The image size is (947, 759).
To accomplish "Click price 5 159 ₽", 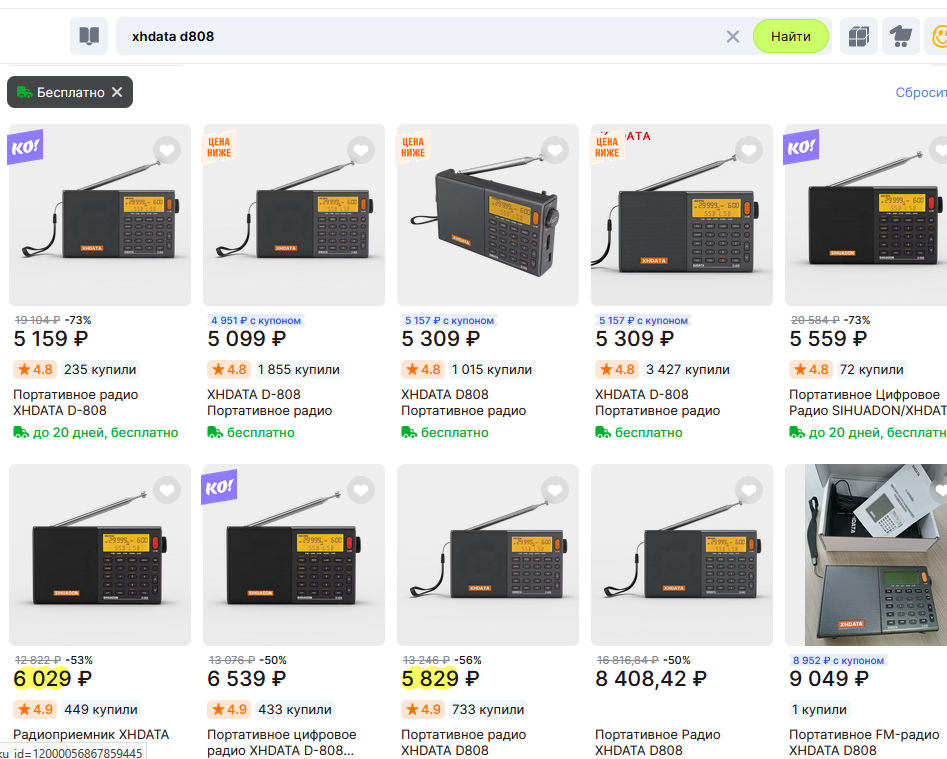I will (51, 339).
